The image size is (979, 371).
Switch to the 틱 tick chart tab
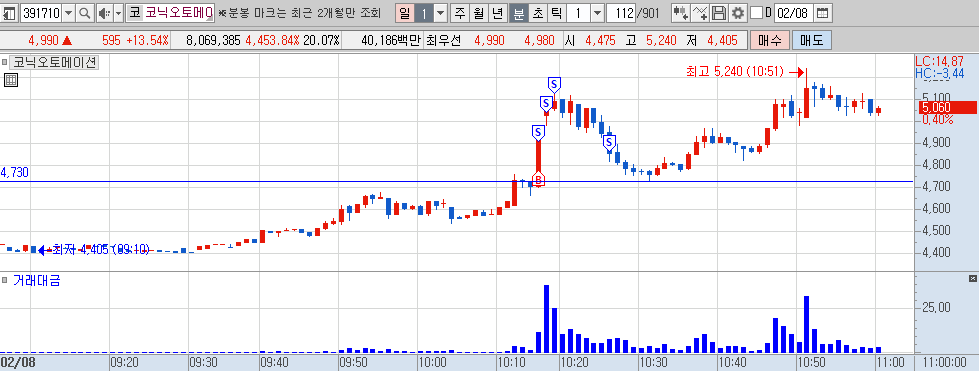[557, 12]
